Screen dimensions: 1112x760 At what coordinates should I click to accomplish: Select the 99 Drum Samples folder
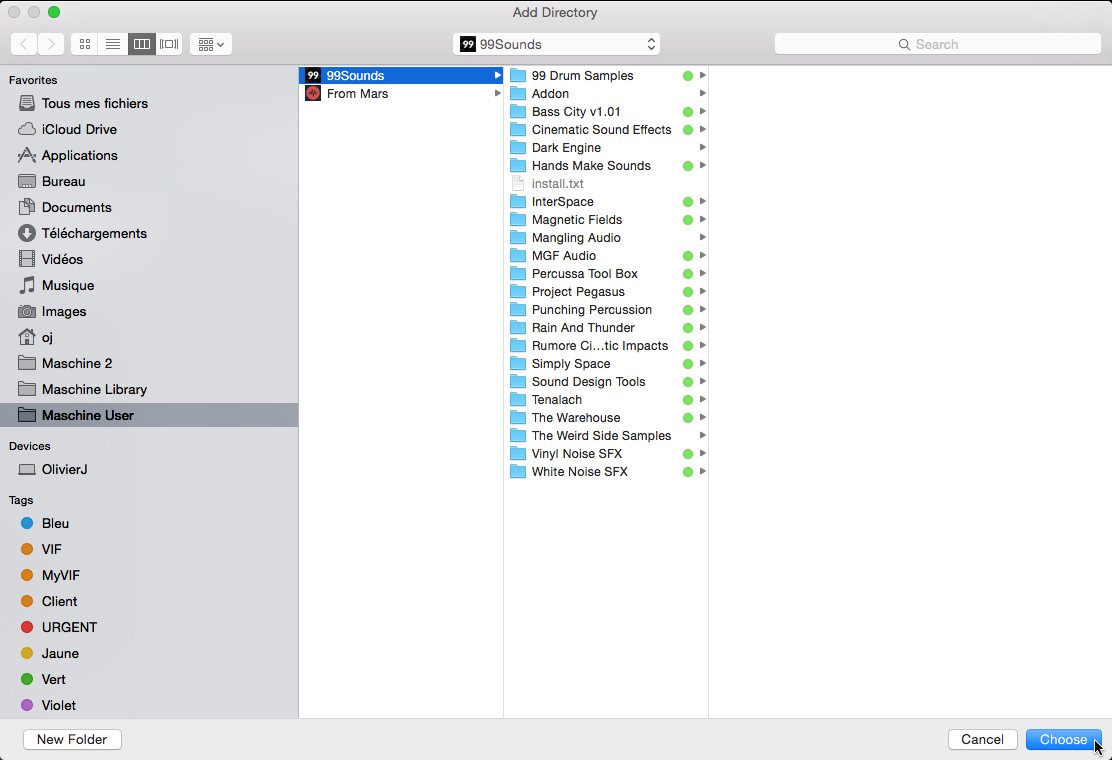585,75
